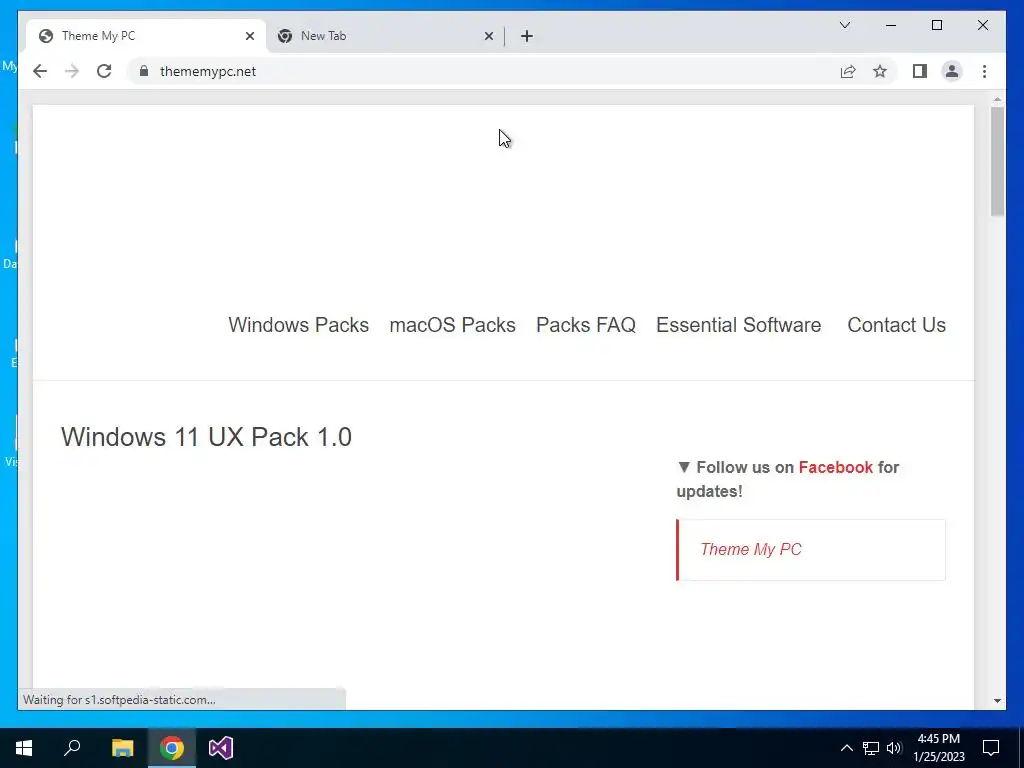
Task: Open the Chrome profile avatar menu
Action: (952, 71)
